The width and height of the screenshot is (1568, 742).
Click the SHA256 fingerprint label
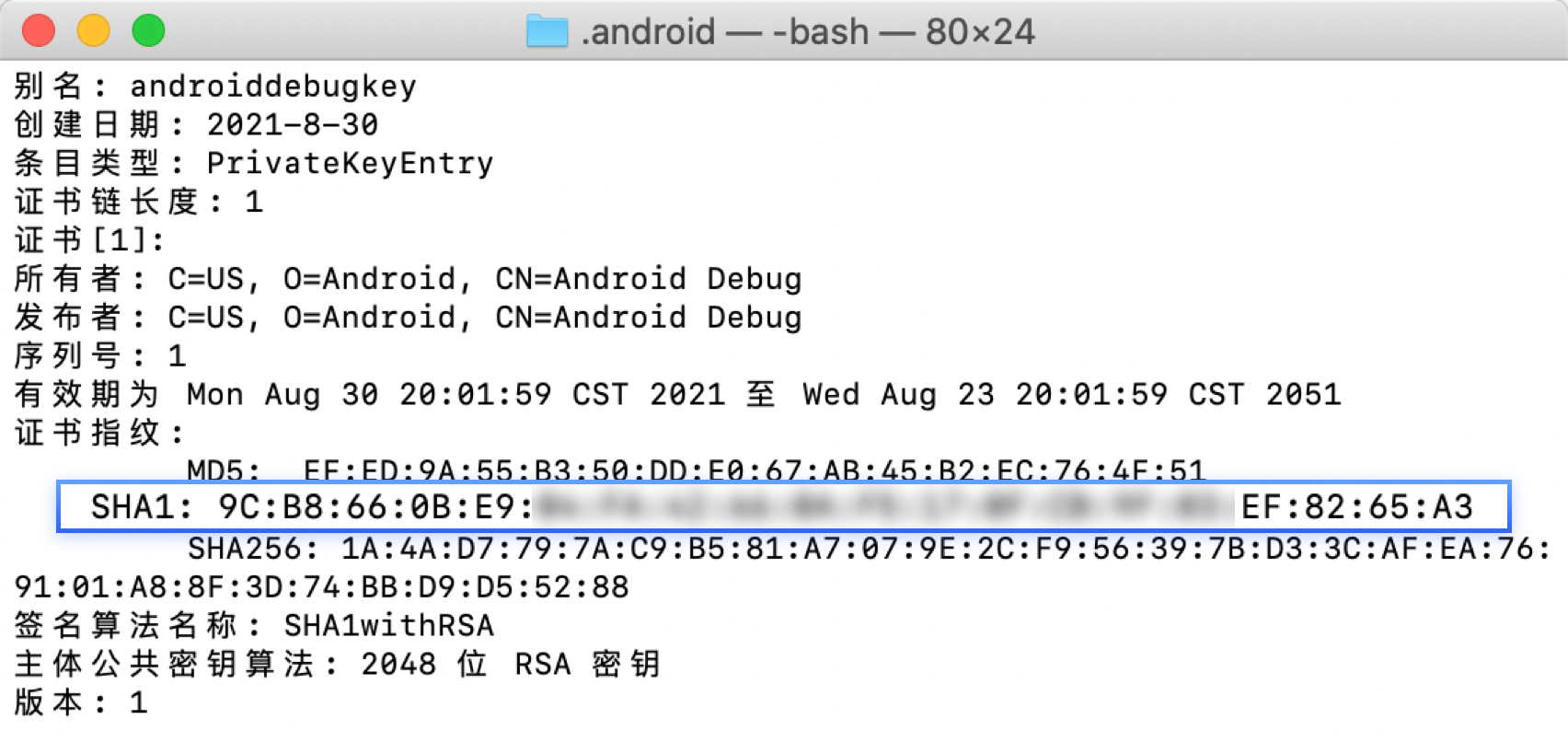click(253, 550)
